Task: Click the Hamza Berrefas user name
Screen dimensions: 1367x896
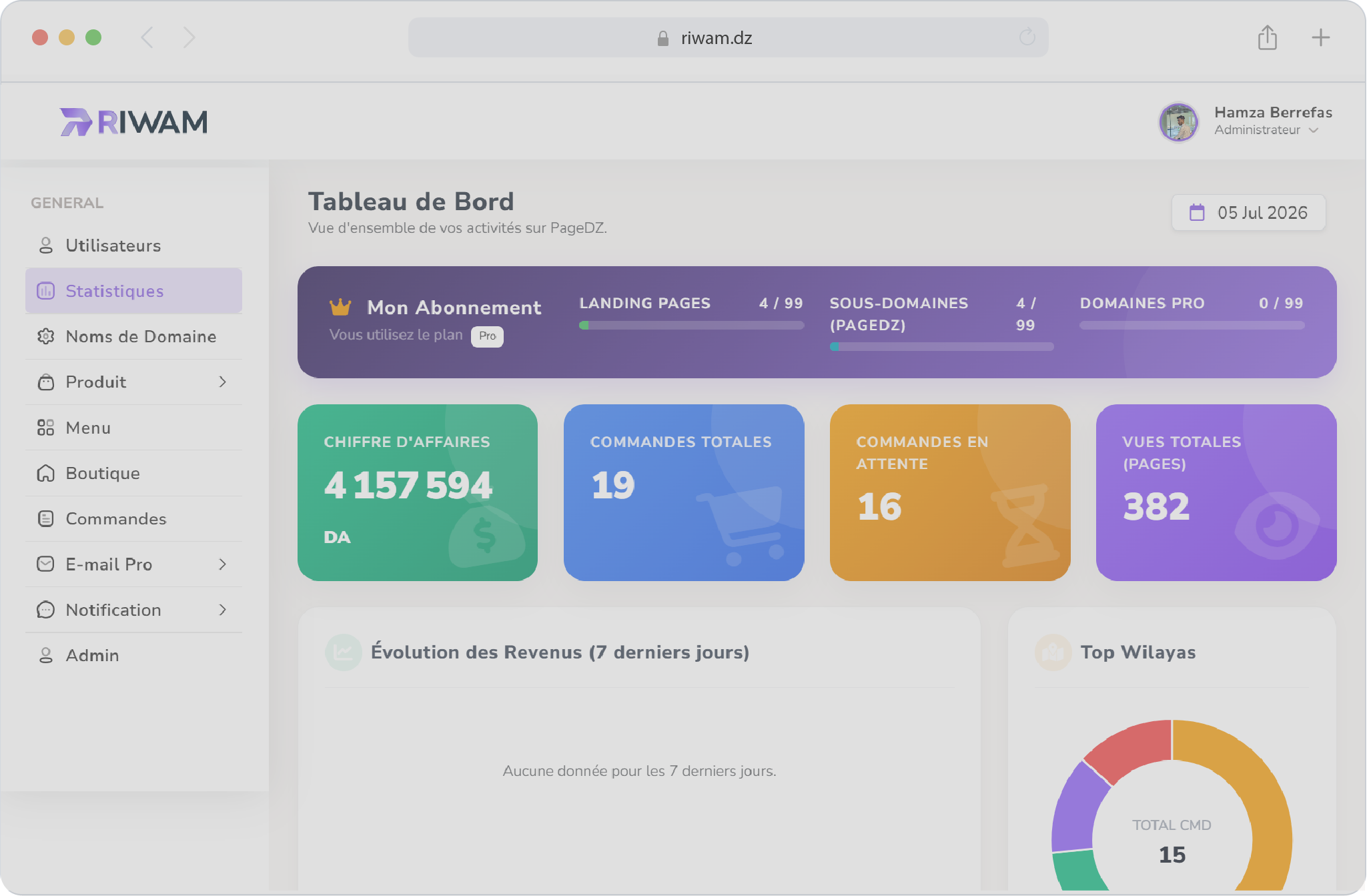Action: (x=1273, y=112)
